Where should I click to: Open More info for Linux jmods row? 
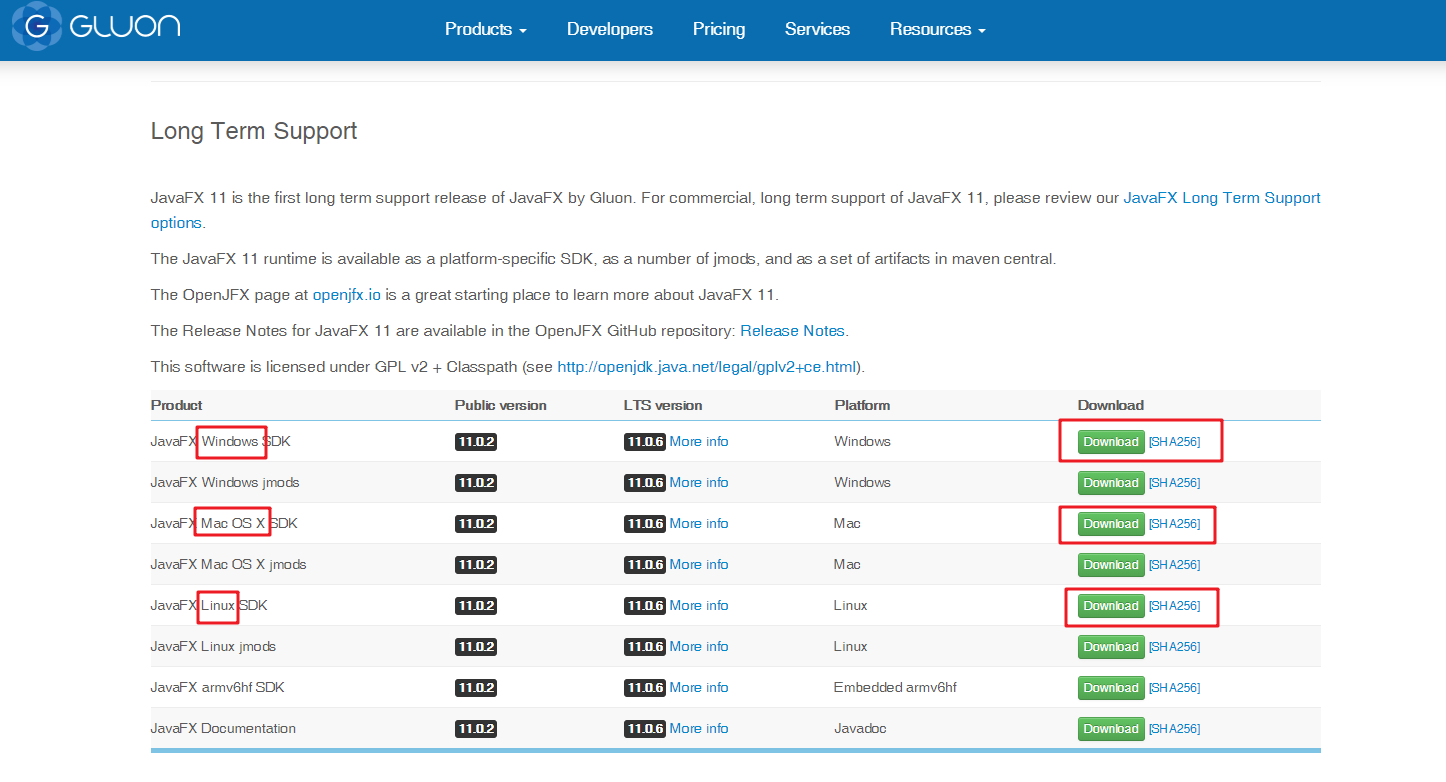point(699,647)
